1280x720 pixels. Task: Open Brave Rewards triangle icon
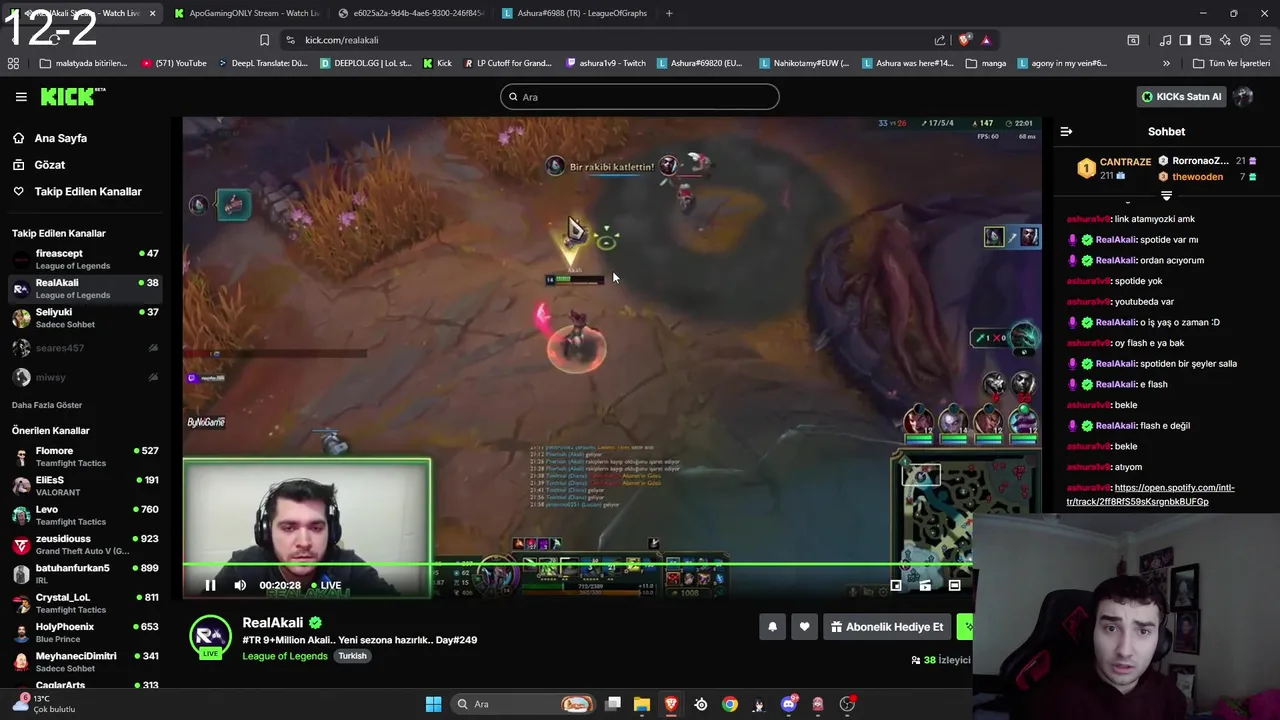pyautogui.click(x=986, y=40)
